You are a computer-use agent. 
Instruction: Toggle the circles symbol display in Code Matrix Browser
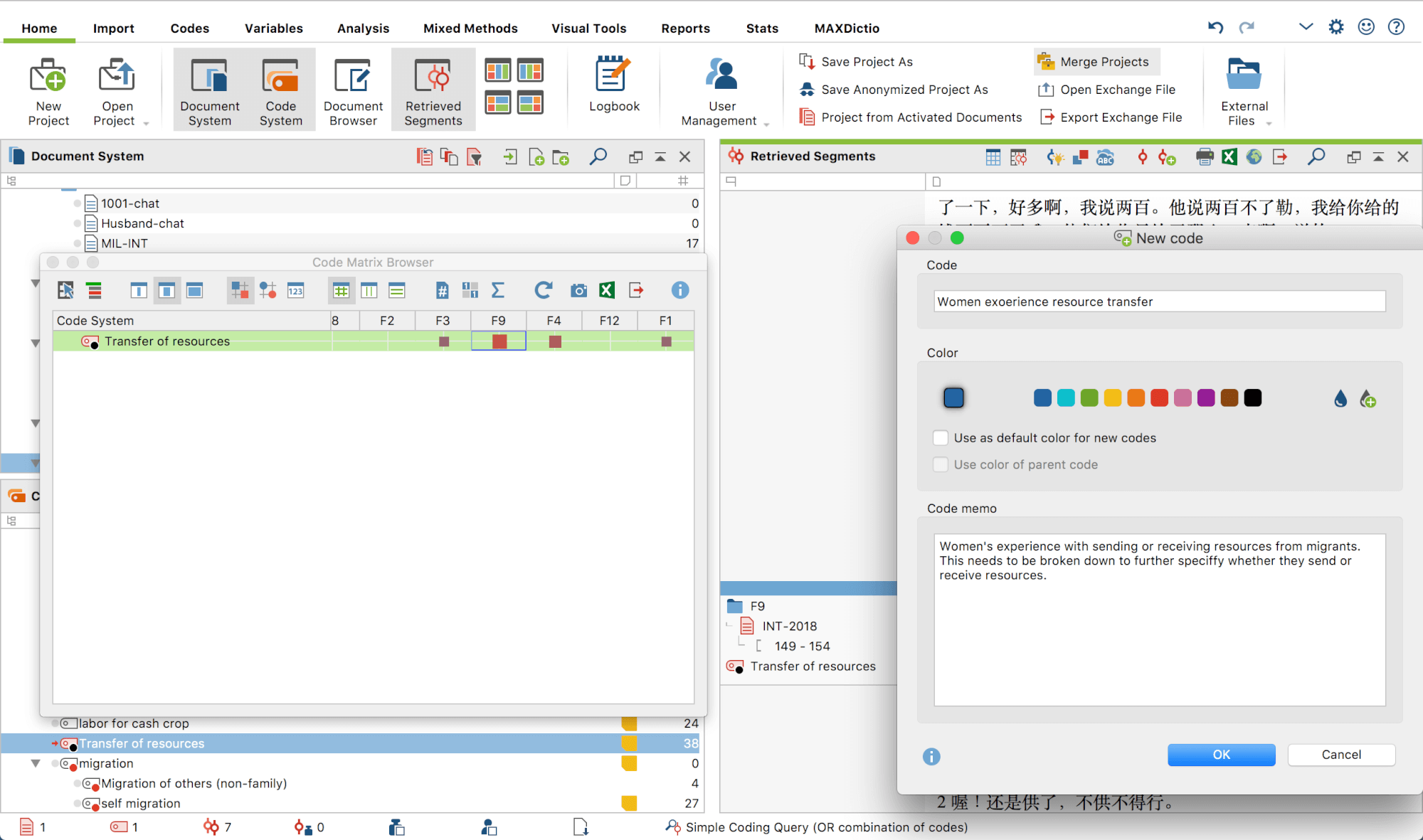click(268, 290)
